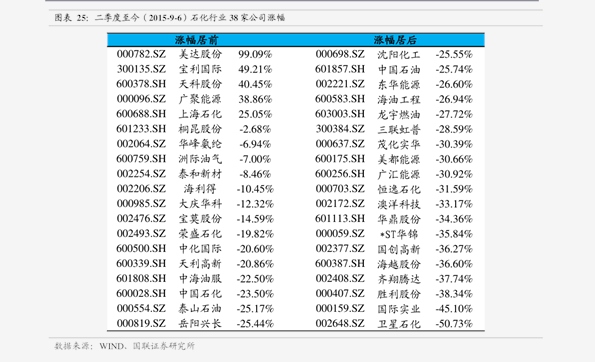Click stock code 000698.SZ

(x=340, y=54)
